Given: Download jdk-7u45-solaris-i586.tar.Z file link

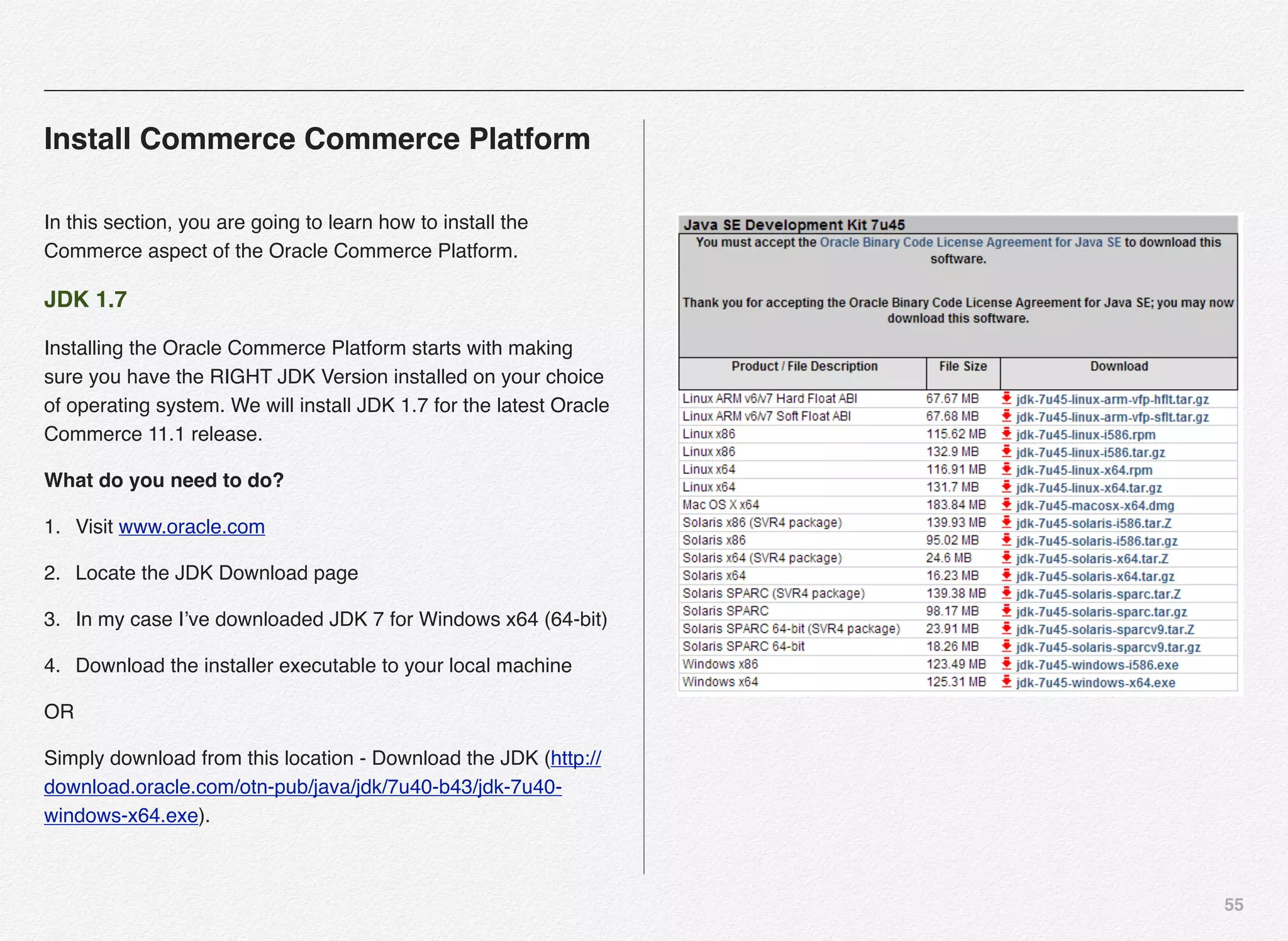Looking at the screenshot, I should coord(1094,523).
